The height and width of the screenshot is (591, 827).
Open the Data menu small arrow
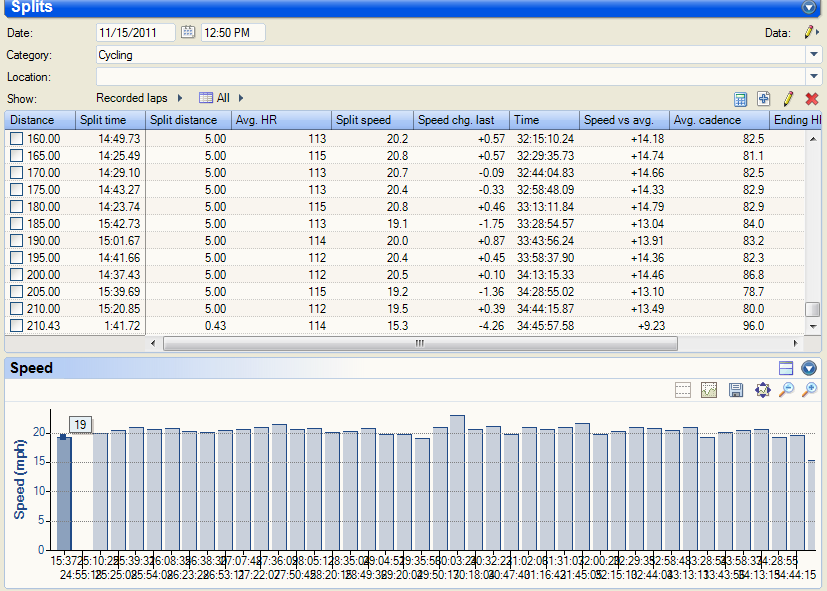818,32
